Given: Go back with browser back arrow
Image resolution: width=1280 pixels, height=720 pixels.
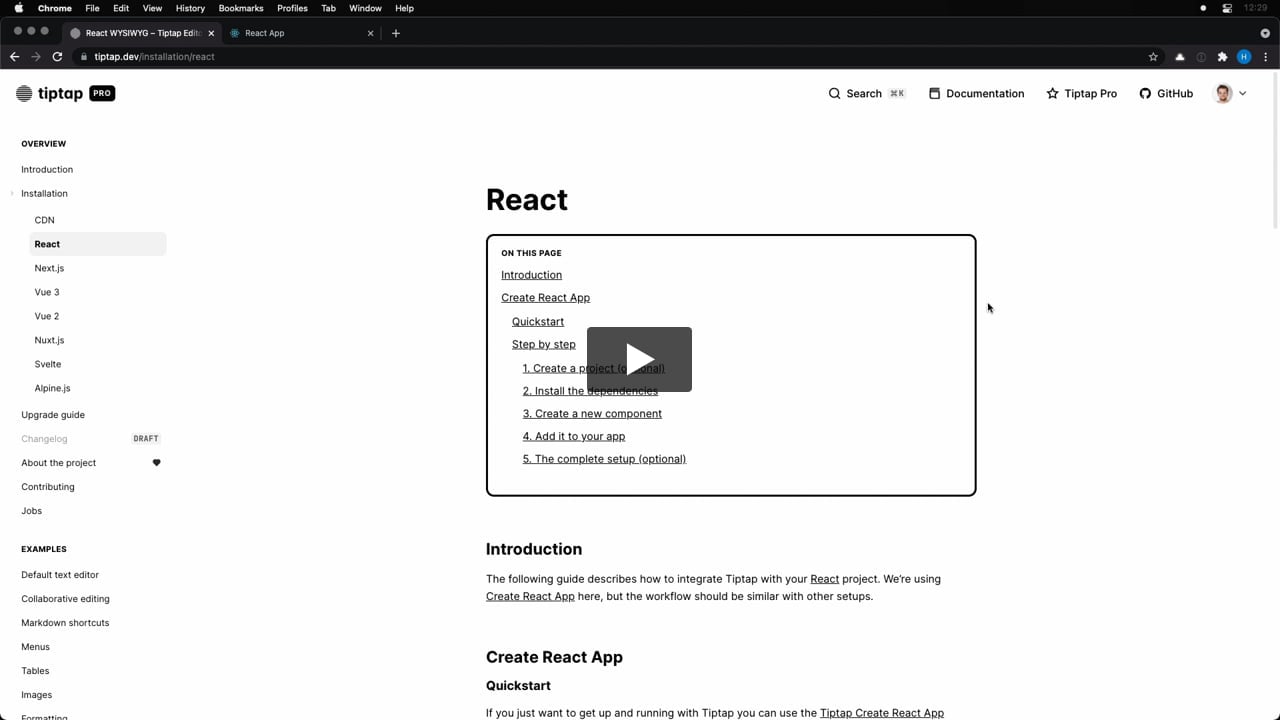Looking at the screenshot, I should coord(14,57).
